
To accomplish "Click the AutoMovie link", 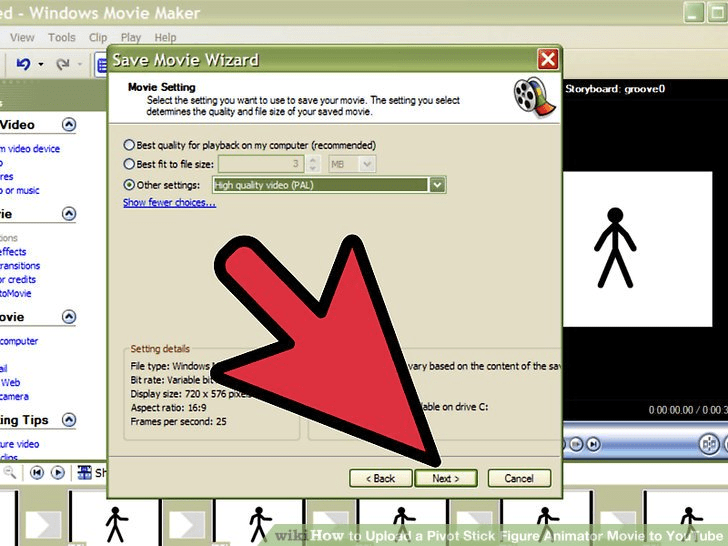I will click(x=16, y=293).
